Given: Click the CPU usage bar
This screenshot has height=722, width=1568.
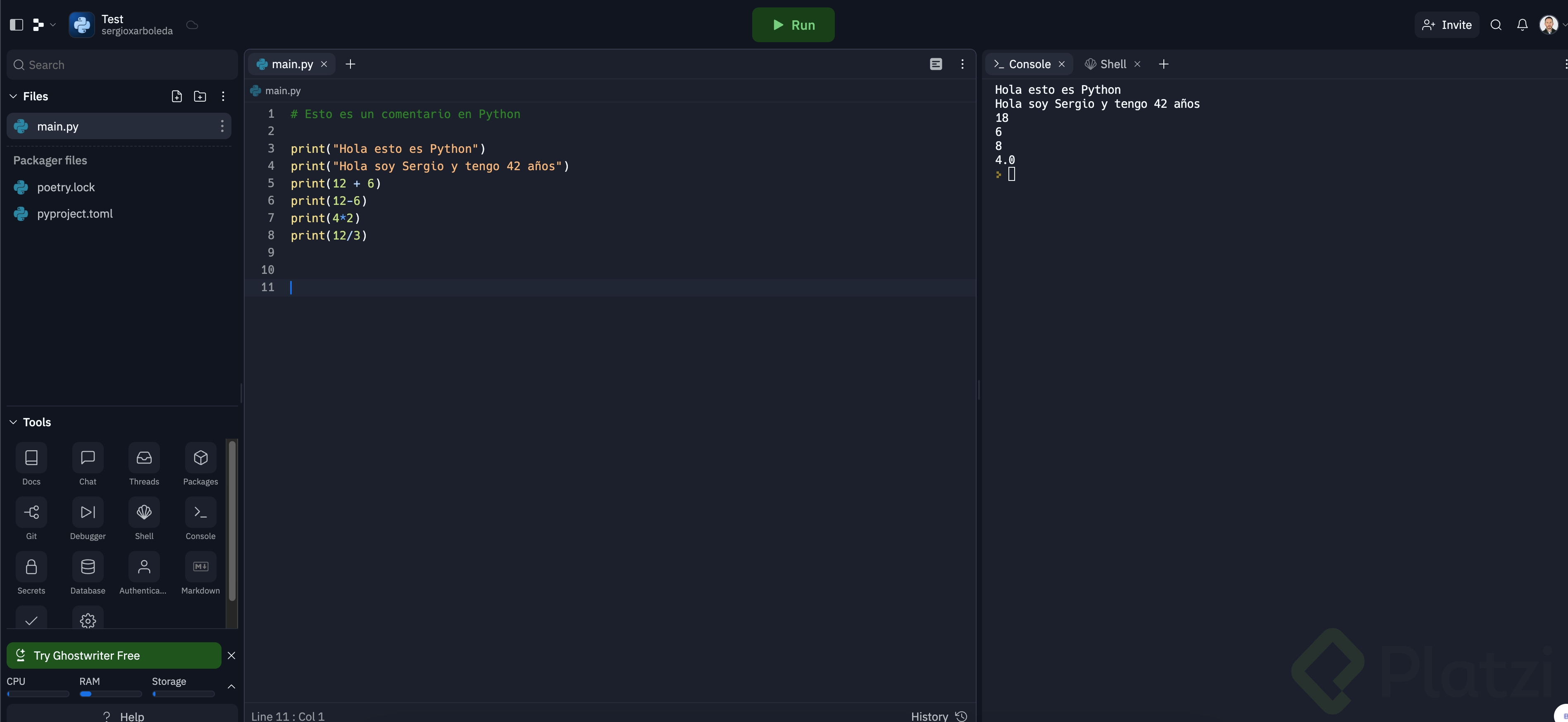Looking at the screenshot, I should [38, 694].
